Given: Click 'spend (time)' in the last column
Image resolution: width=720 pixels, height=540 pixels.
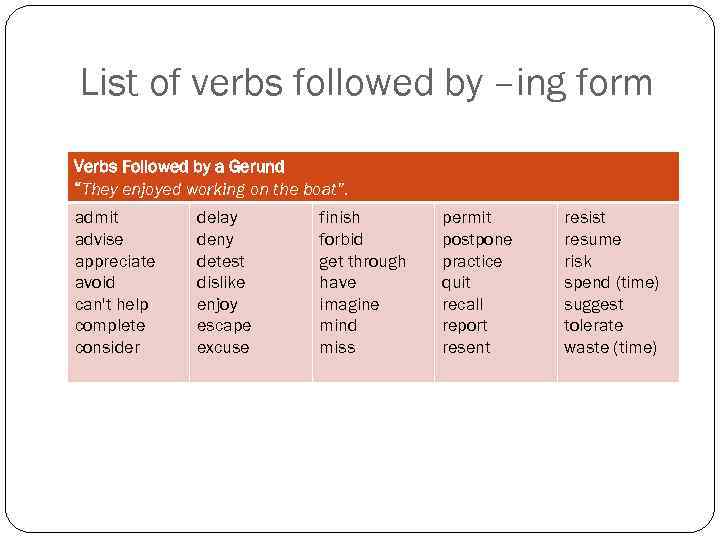Looking at the screenshot, I should pos(611,282).
